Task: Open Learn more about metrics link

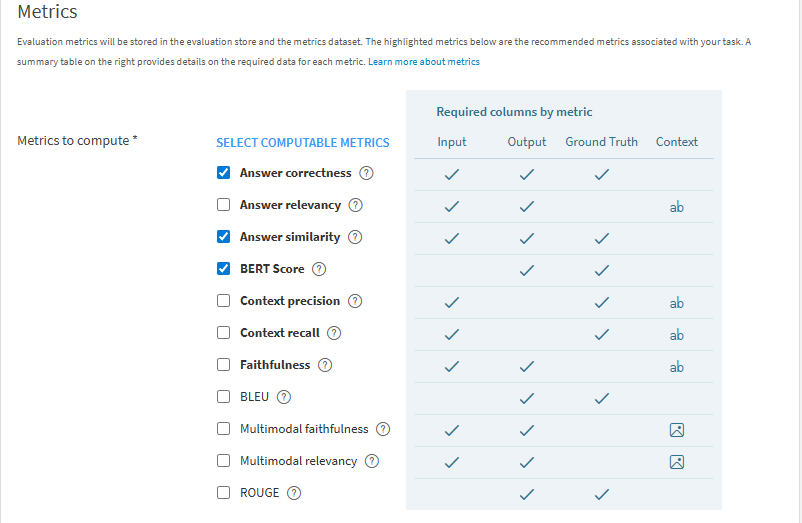Action: (424, 62)
